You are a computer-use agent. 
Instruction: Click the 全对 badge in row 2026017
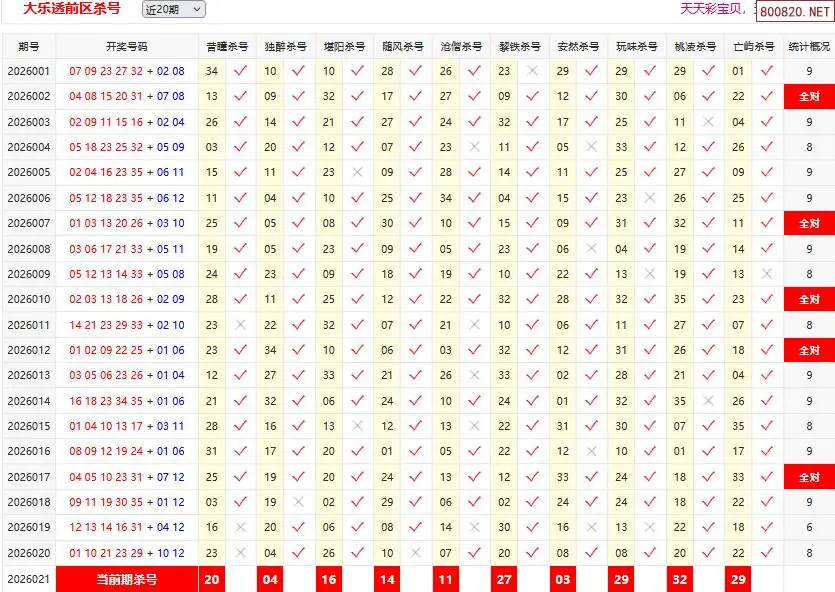pos(808,477)
